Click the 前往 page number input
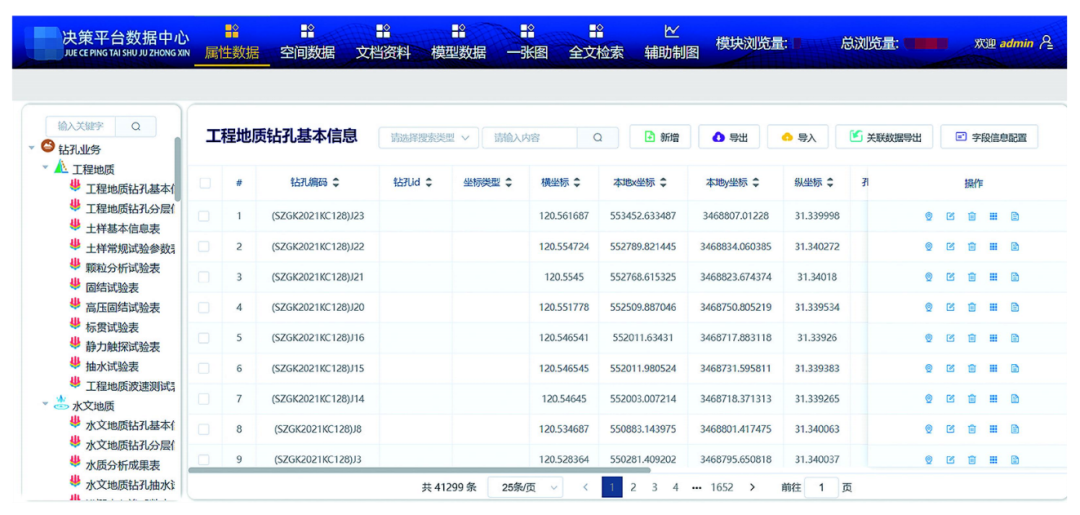This screenshot has height=515, width=1080. click(x=821, y=487)
